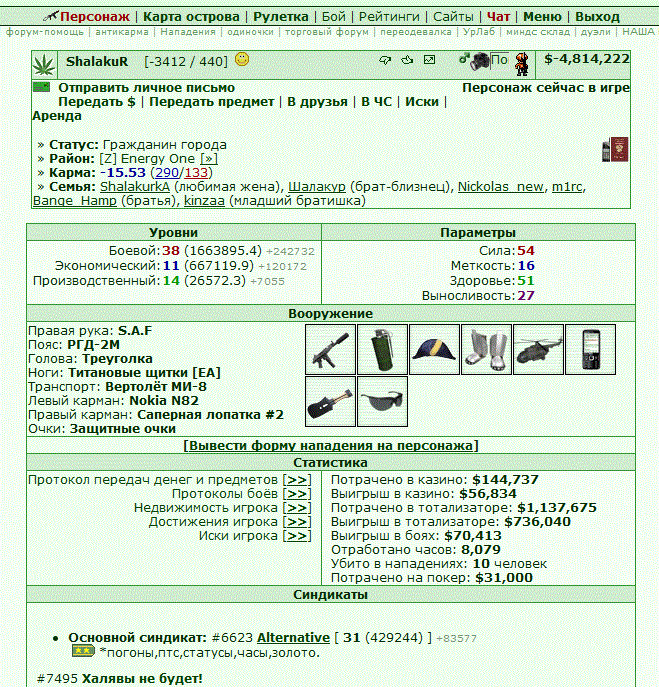Click Передать предмет link
The image size is (659, 687).
click(212, 102)
